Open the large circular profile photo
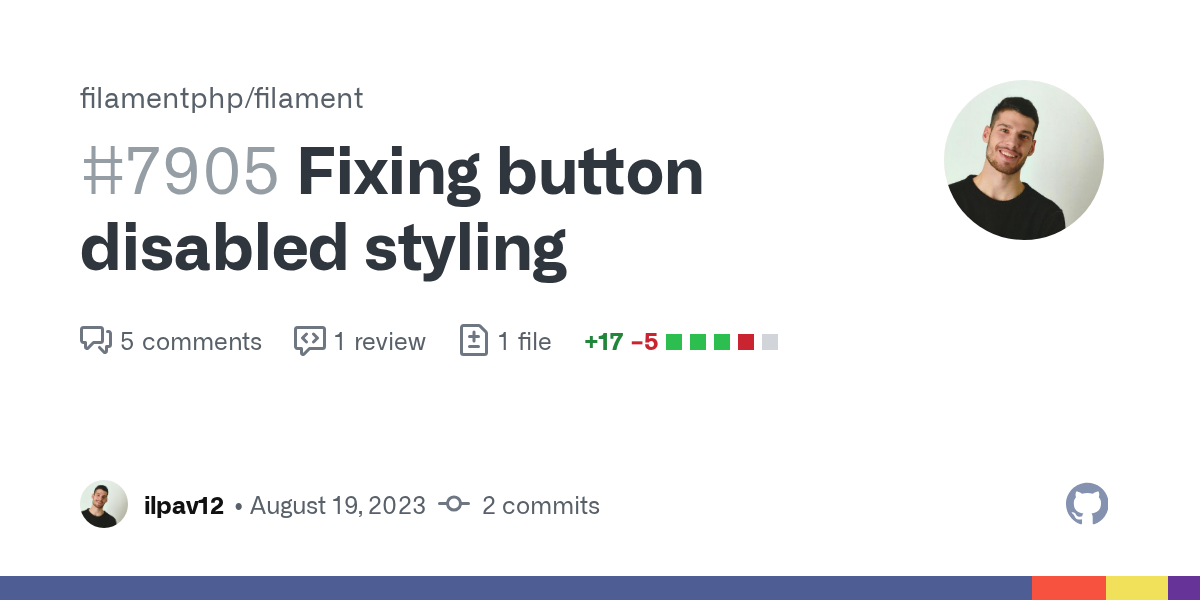 coord(1023,160)
